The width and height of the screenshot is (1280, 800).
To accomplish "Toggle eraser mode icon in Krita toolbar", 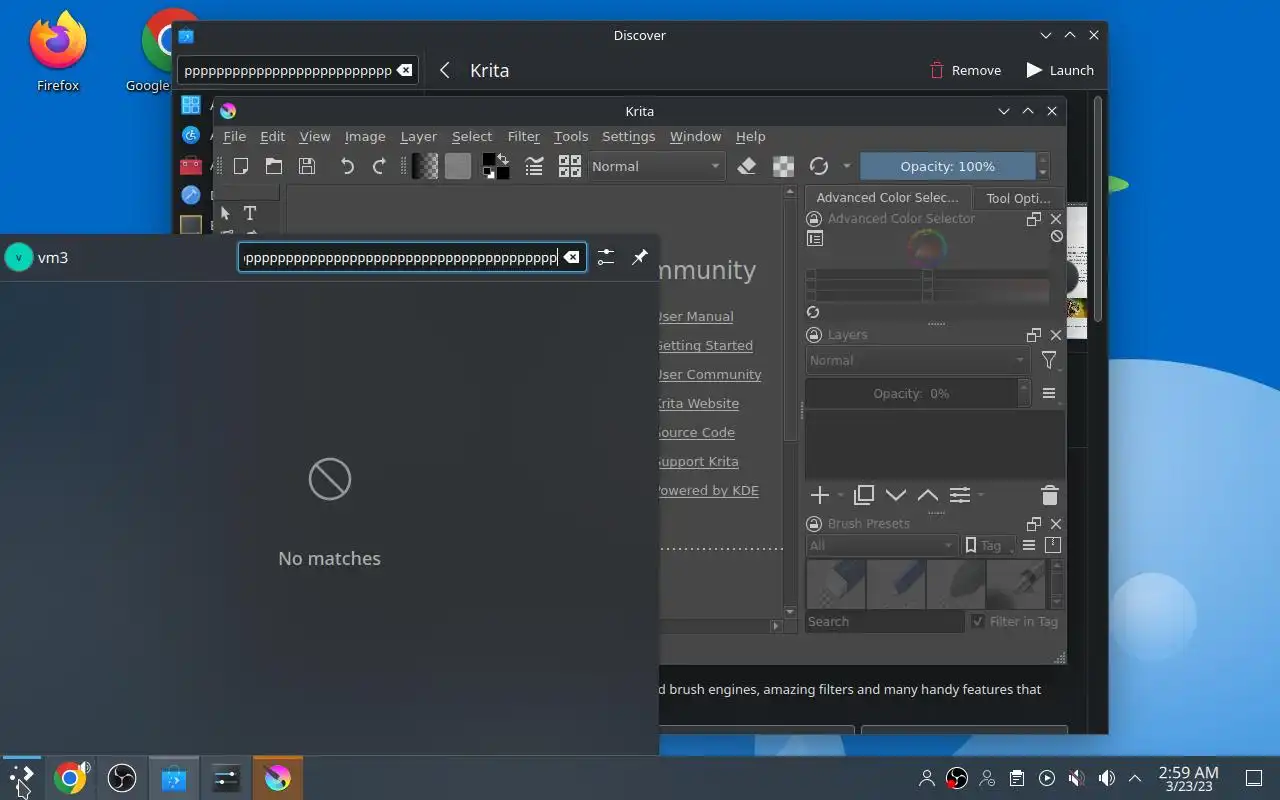I will (x=746, y=166).
